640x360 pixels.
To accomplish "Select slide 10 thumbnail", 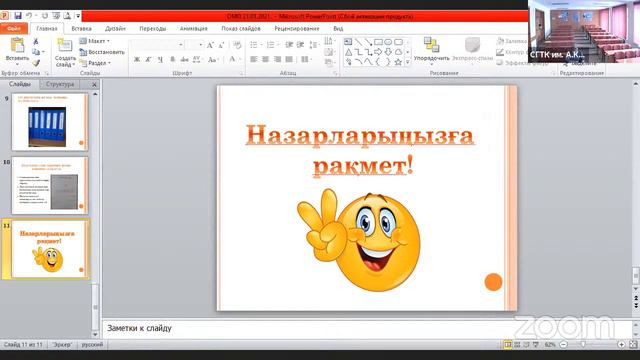I will (x=49, y=185).
